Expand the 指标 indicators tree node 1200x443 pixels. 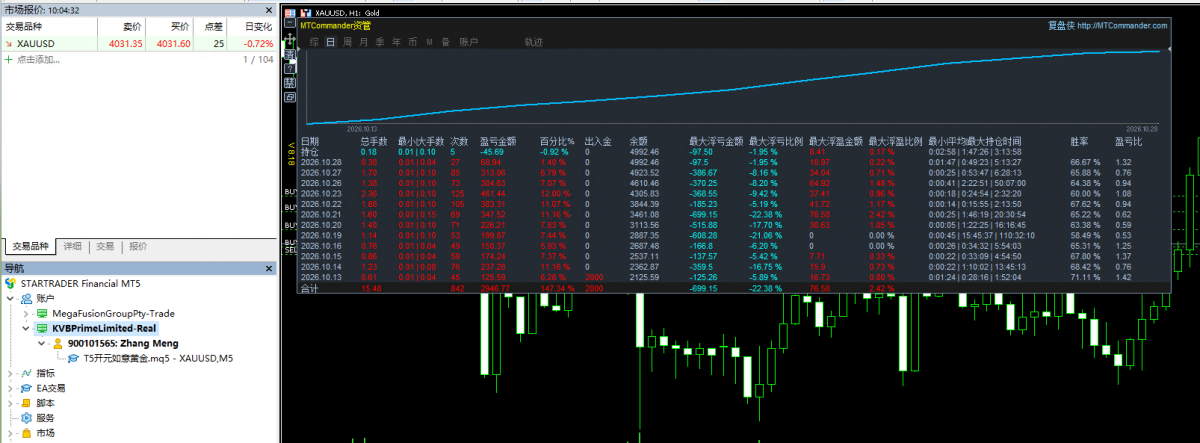pyautogui.click(x=10, y=373)
